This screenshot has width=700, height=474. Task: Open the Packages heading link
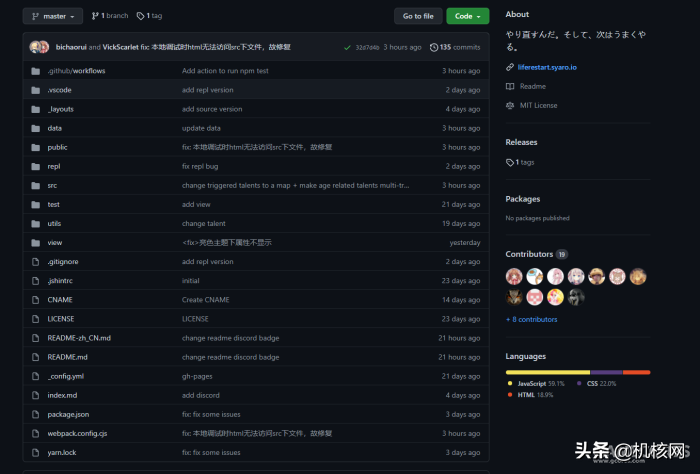click(522, 199)
